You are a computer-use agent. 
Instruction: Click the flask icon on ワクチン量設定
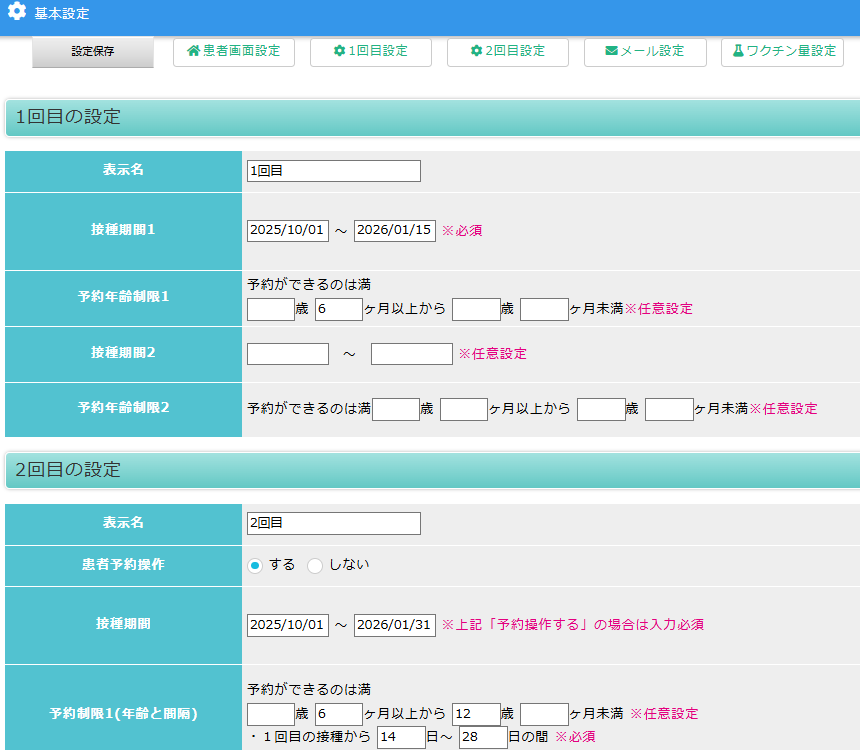tap(738, 51)
